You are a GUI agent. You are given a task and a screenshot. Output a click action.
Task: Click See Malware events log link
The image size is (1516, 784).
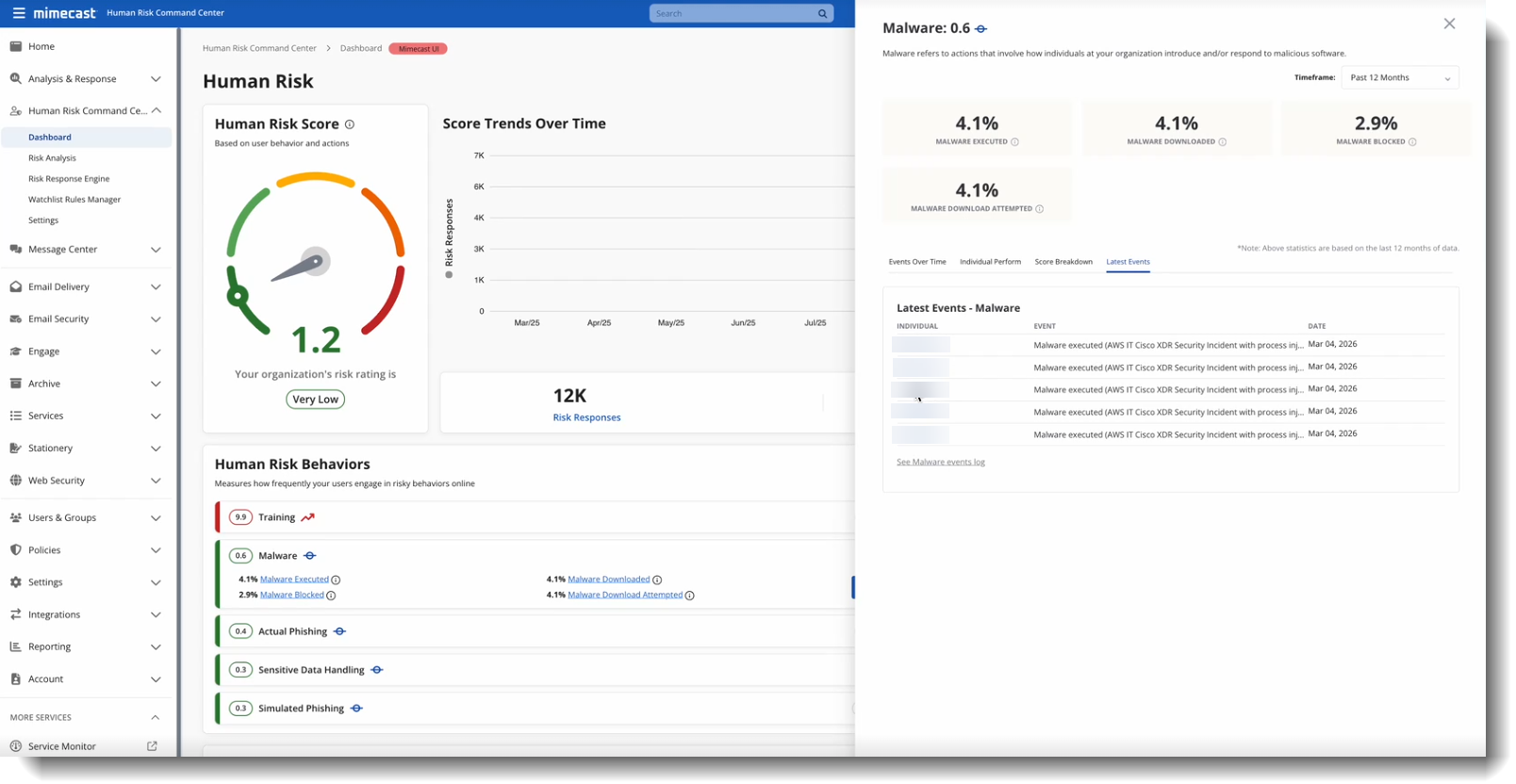[x=940, y=463]
